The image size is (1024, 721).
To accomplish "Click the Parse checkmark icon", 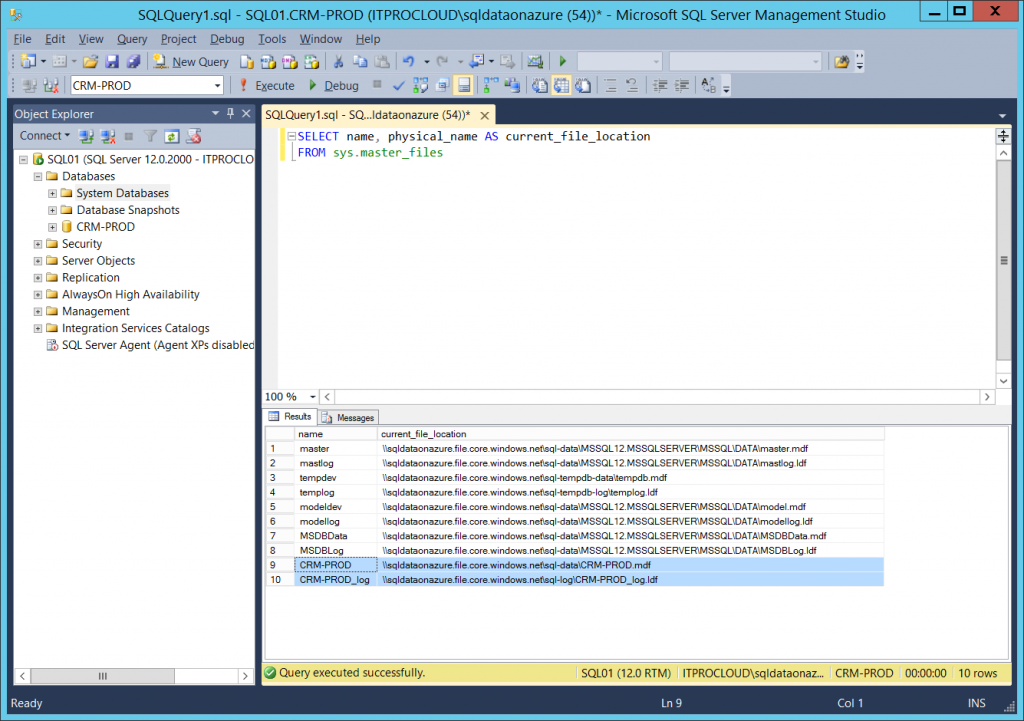I will 398,86.
